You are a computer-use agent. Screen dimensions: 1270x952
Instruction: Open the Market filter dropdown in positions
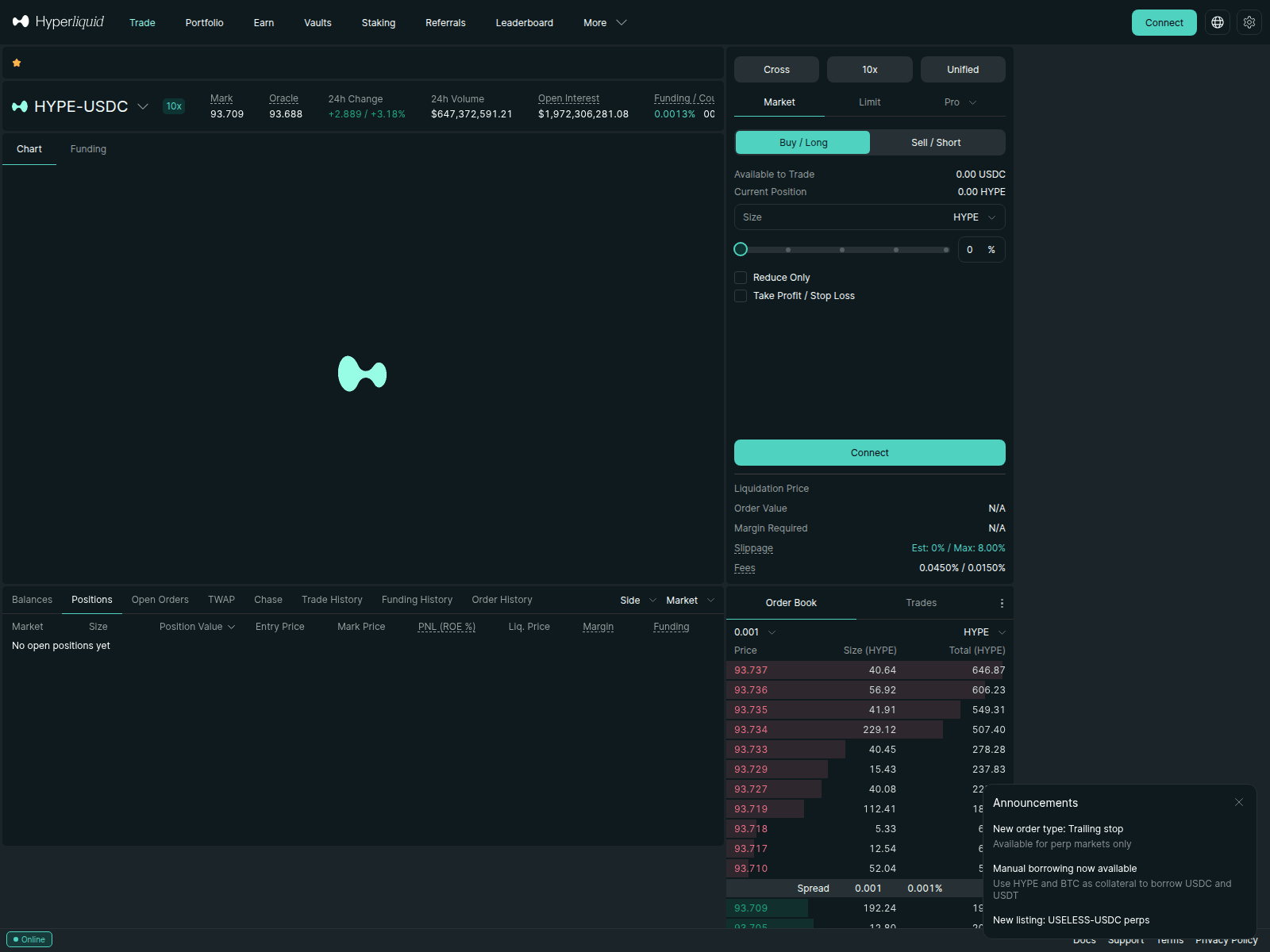690,601
